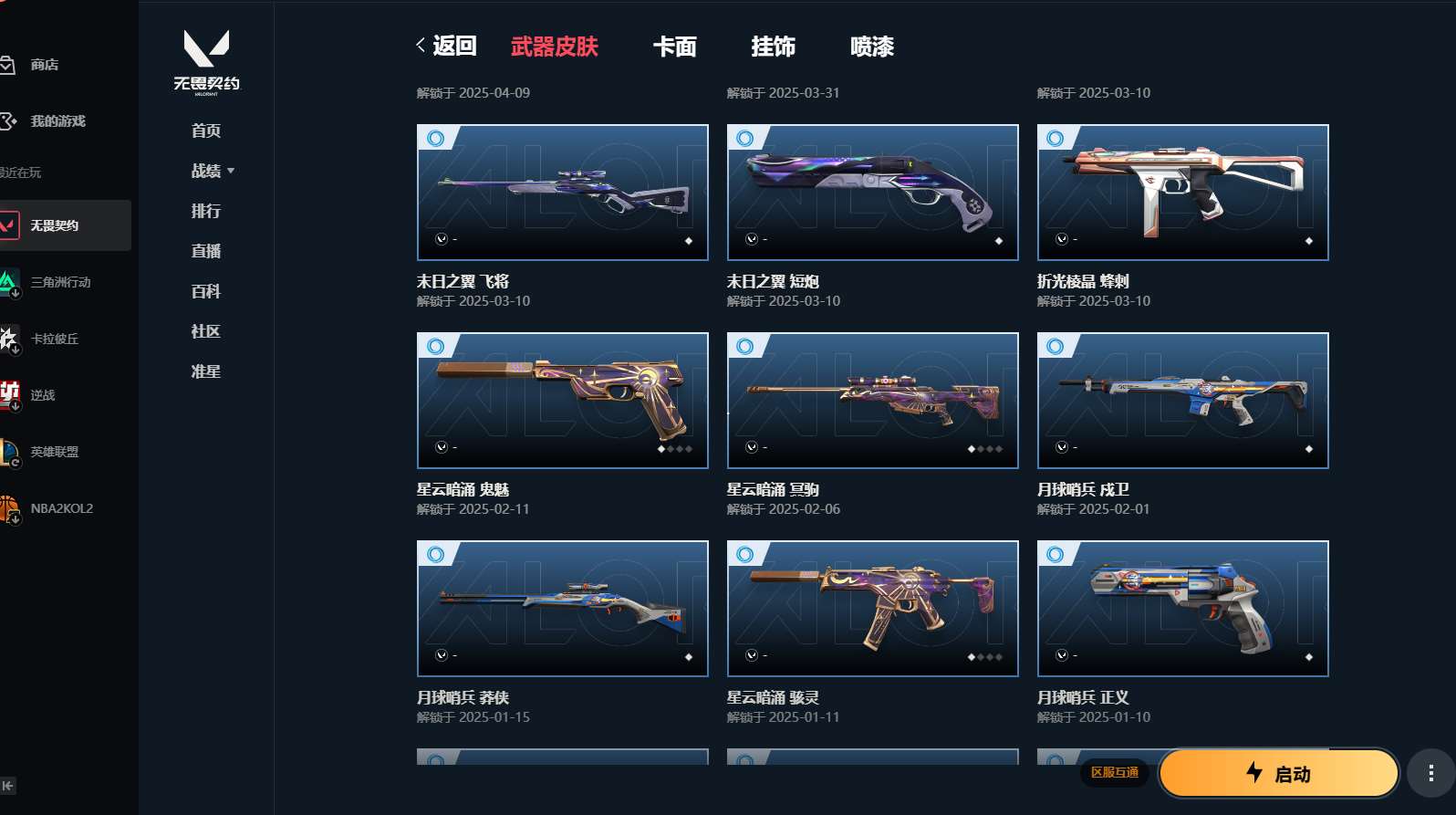Open the three-dot more options button
Image resolution: width=1456 pixels, height=815 pixels.
(x=1430, y=774)
